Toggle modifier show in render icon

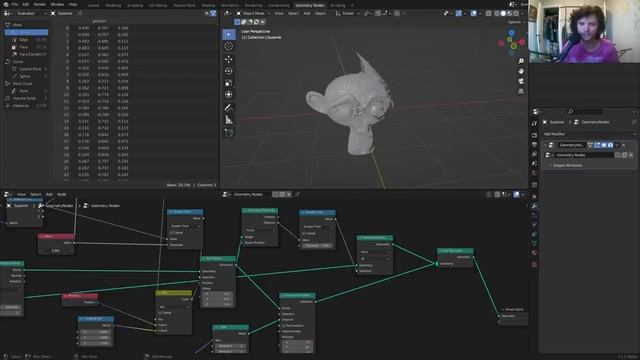(x=610, y=145)
